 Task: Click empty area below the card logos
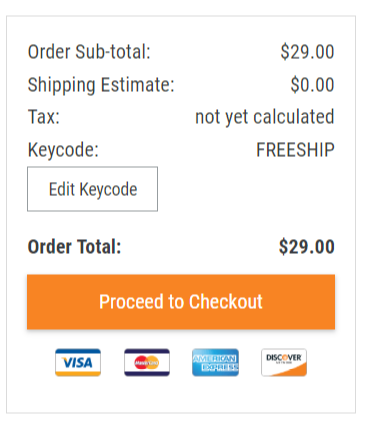tap(181, 395)
